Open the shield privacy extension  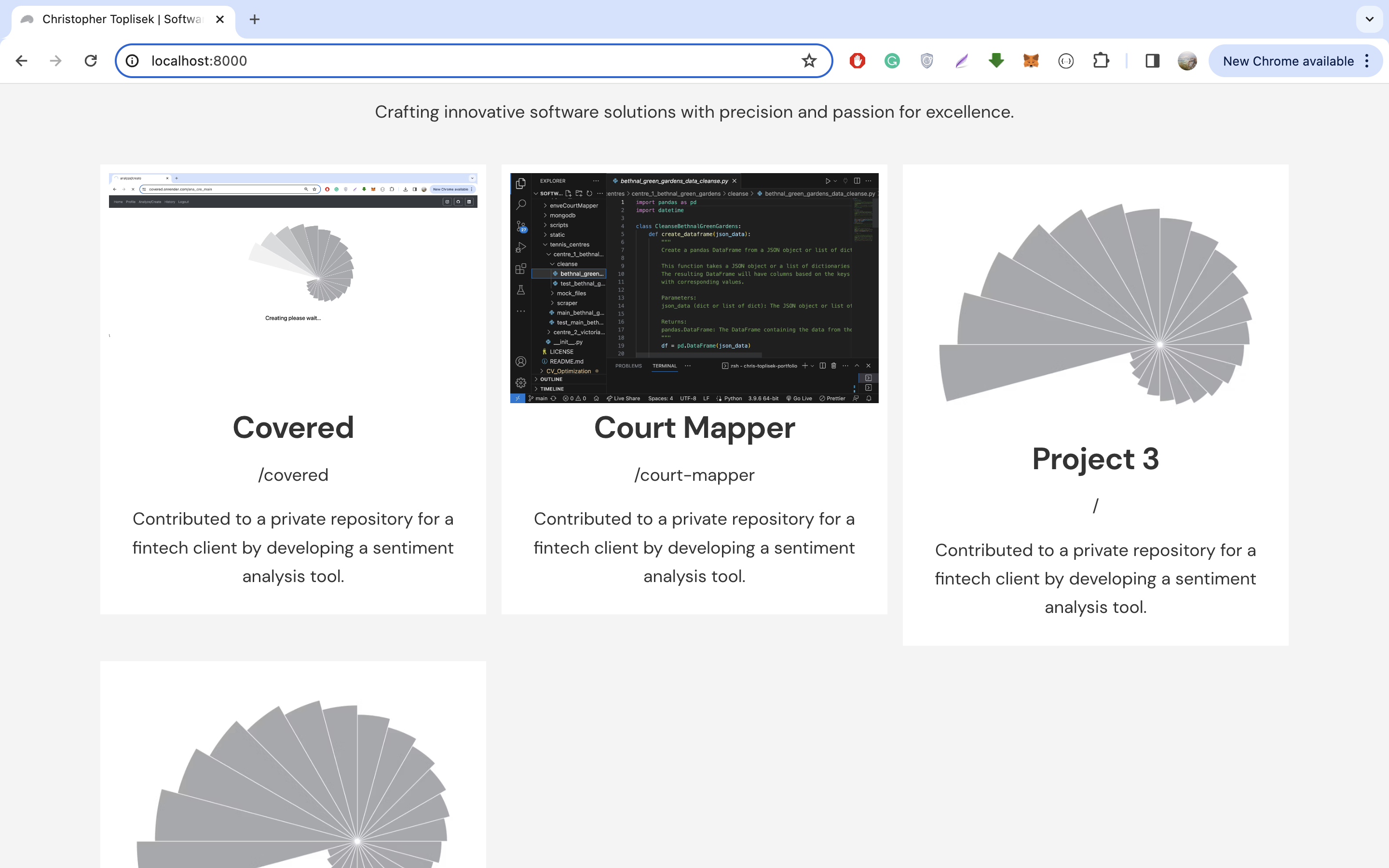pyautogui.click(x=926, y=60)
